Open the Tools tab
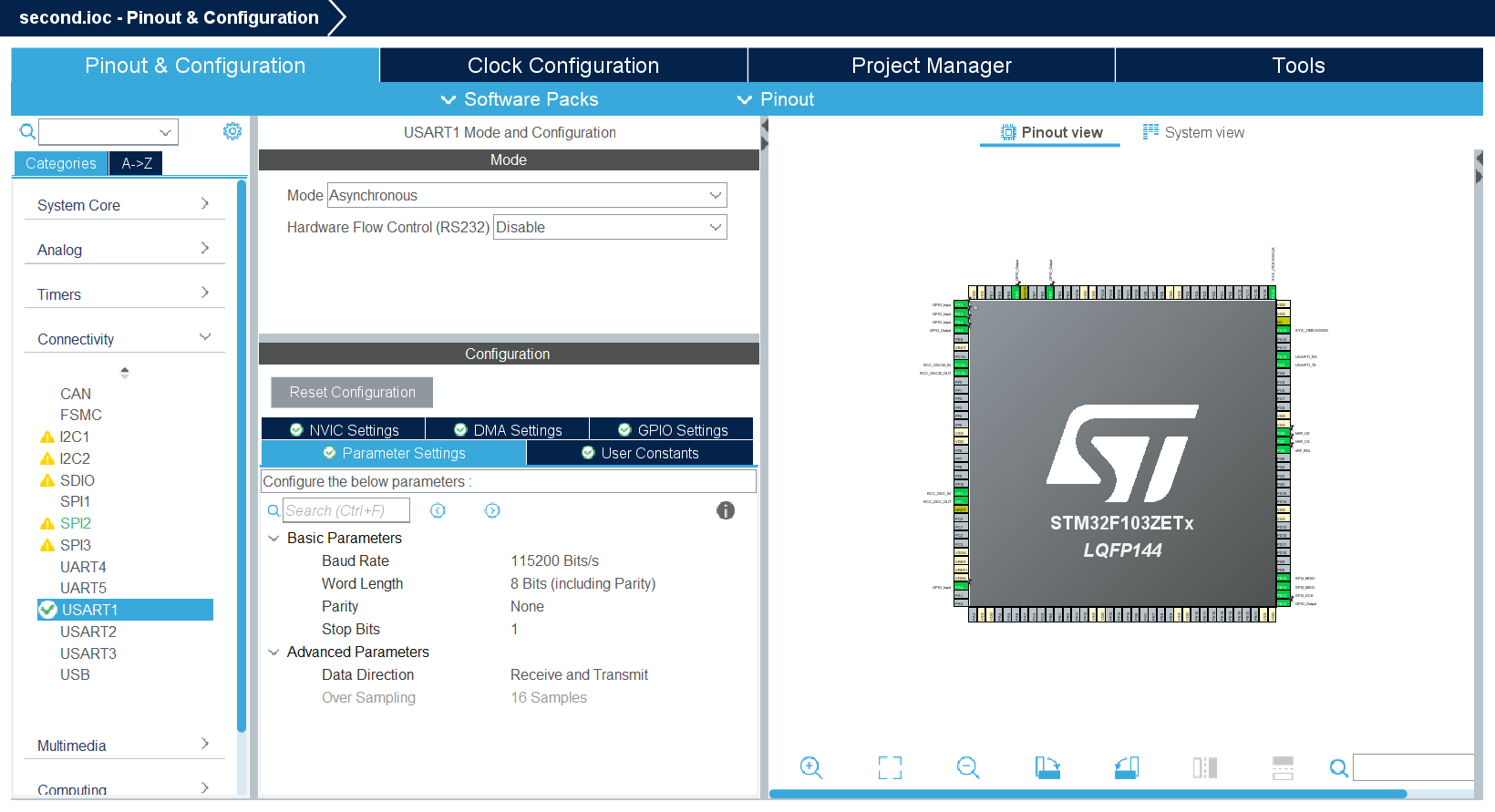The width and height of the screenshot is (1495, 812). click(x=1299, y=66)
